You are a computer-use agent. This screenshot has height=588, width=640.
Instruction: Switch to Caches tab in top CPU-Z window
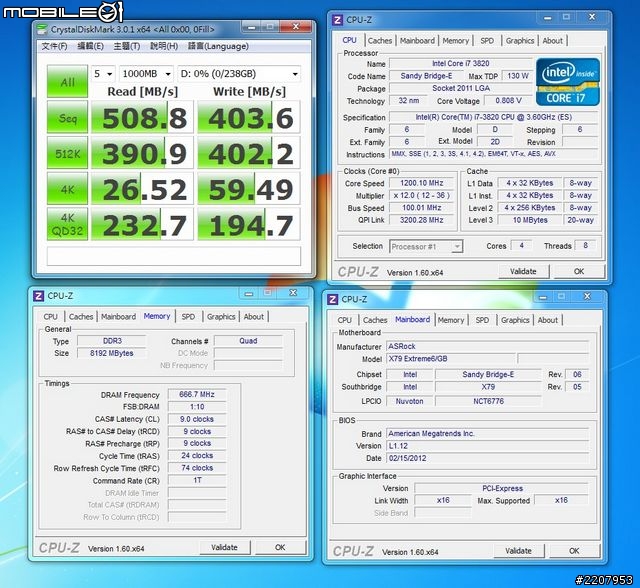pyautogui.click(x=380, y=41)
